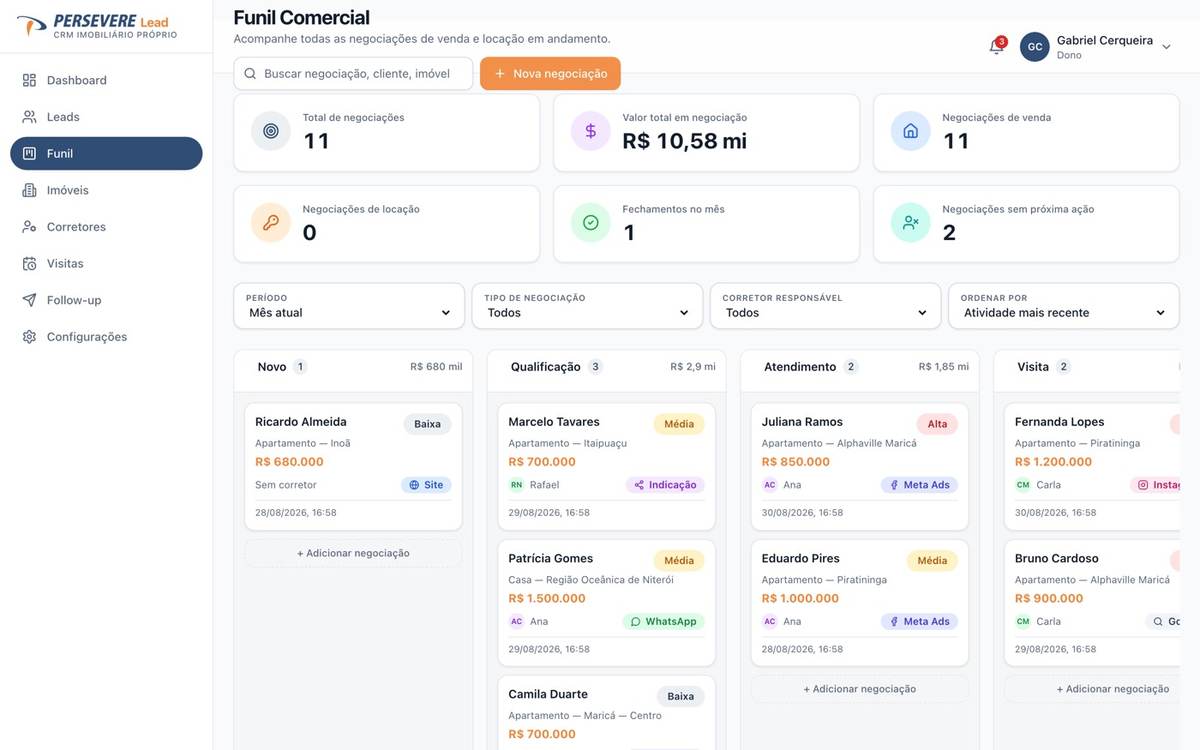Open the Ricardo Almeida deal card
1200x750 pixels.
coord(353,466)
